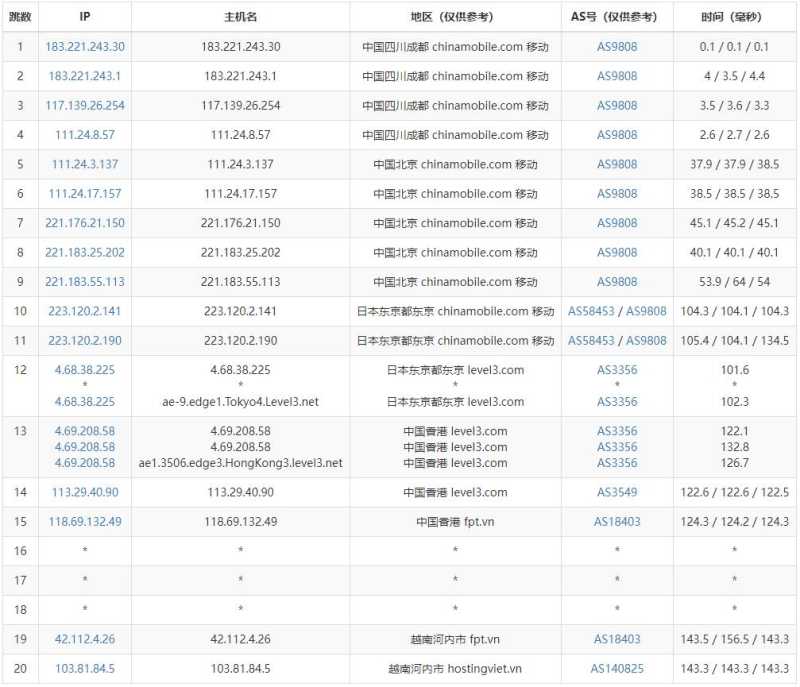800x687 pixels.
Task: Select hostname ae1.3506.edge3.HongKong3.level3.net
Action: click(240, 463)
